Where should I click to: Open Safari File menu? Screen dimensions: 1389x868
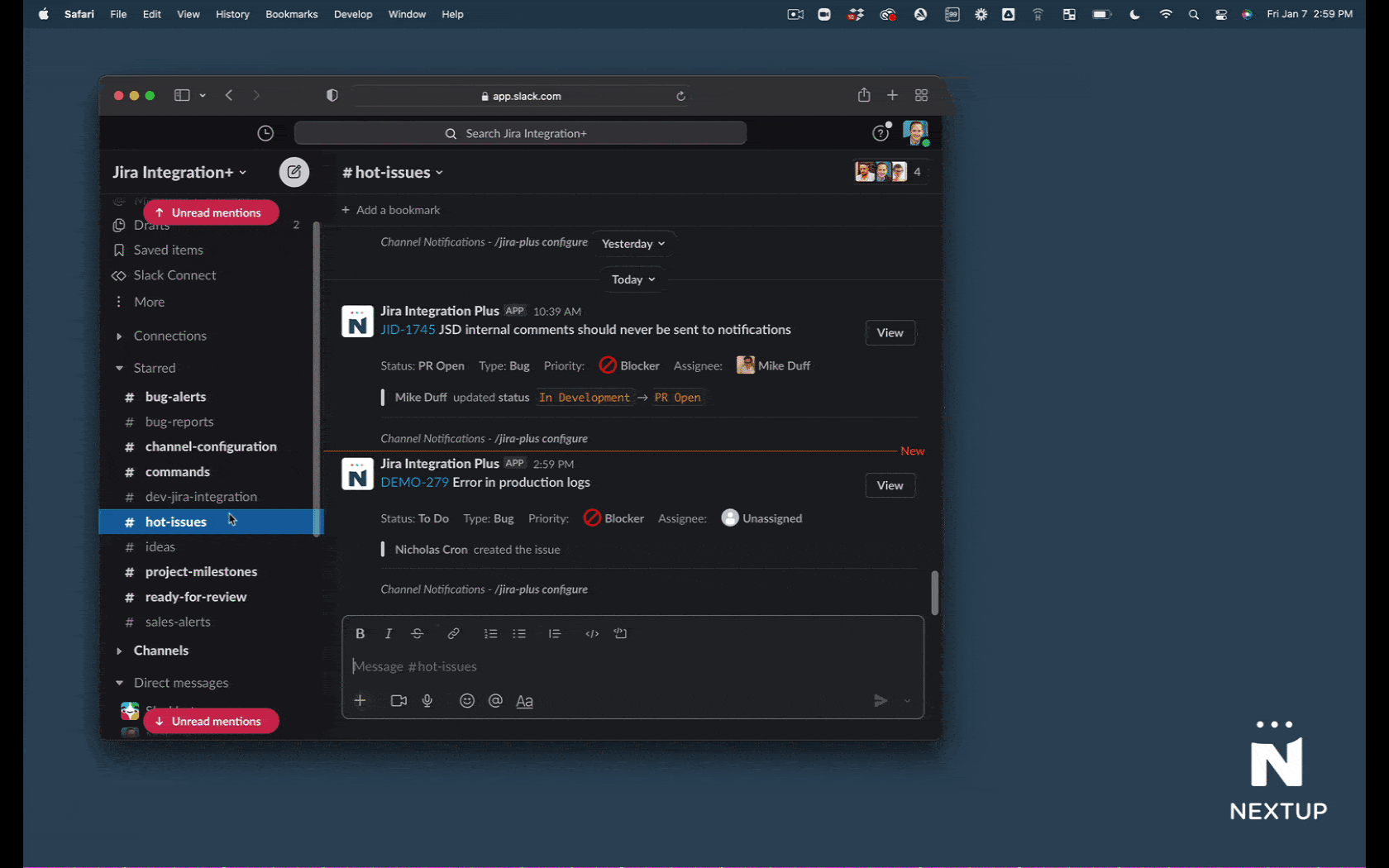(118, 14)
